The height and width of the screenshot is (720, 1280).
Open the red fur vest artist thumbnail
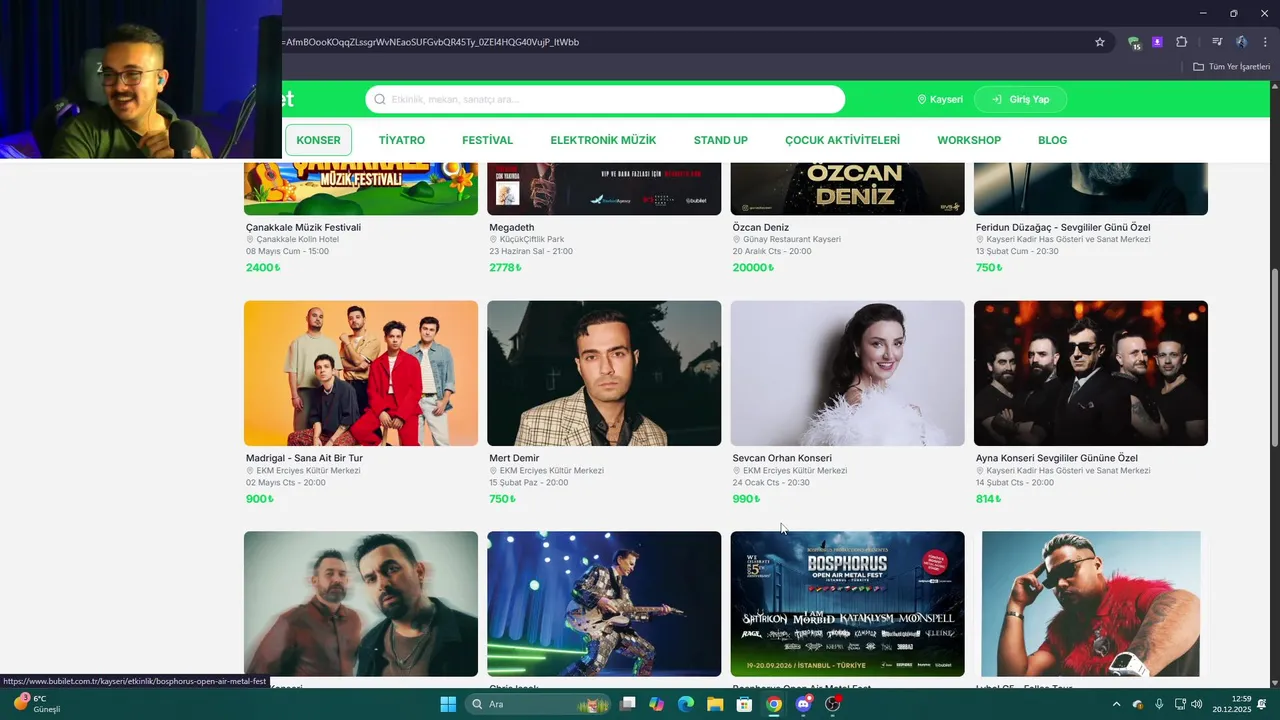[1091, 604]
